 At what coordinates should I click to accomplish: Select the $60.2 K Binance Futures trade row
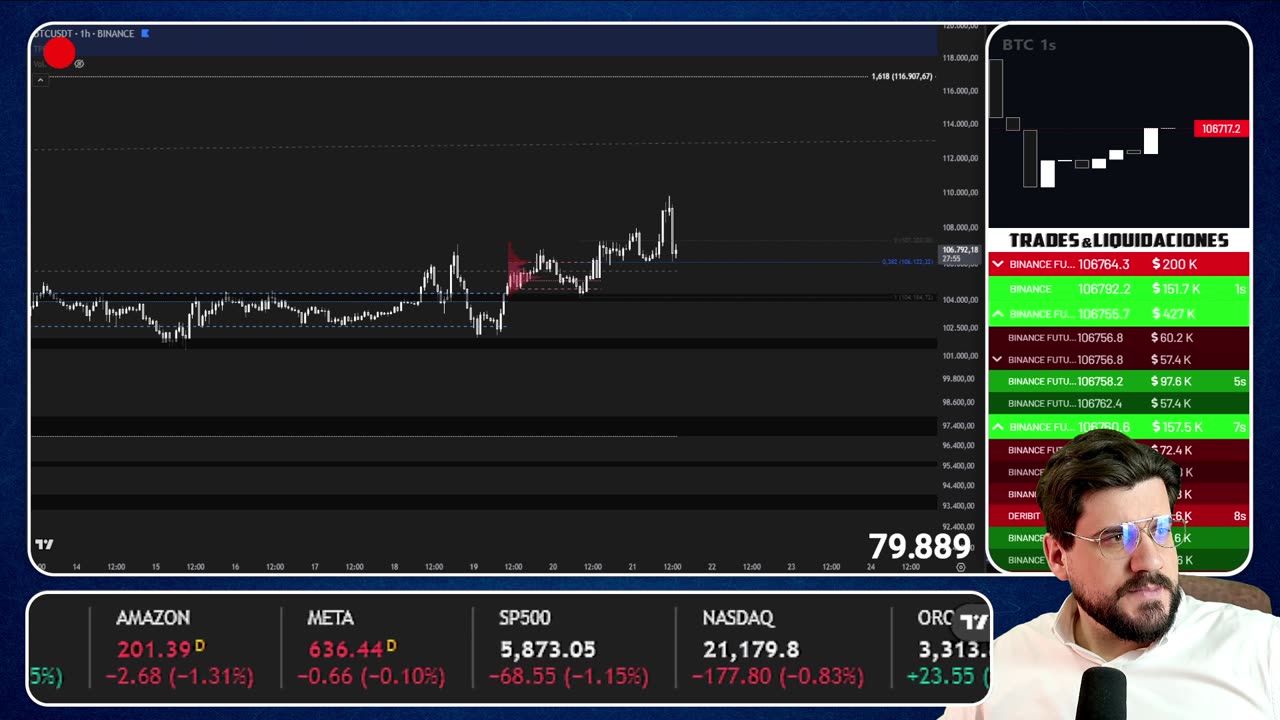[x=1118, y=338]
